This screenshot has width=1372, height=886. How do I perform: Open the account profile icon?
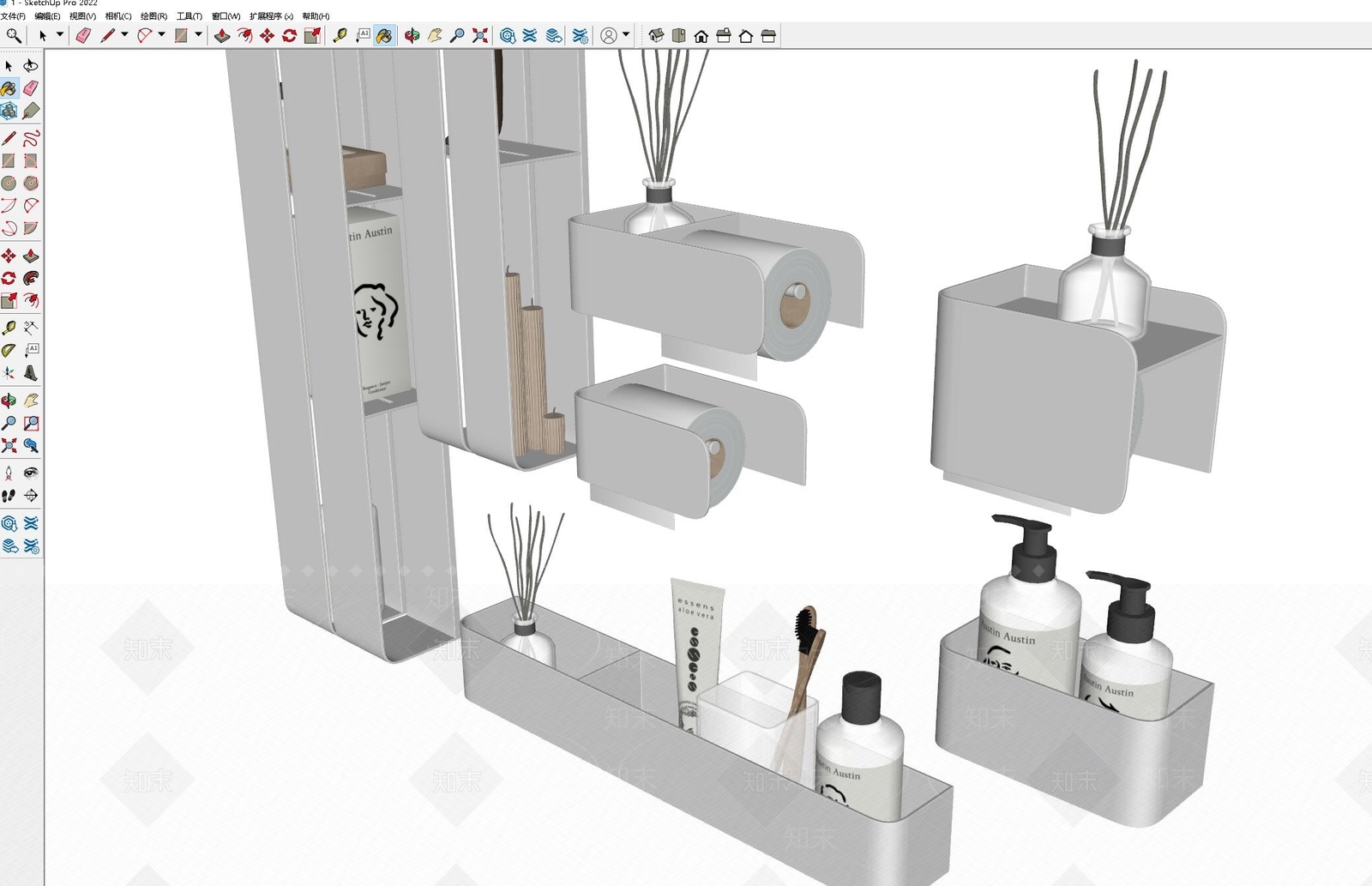(x=609, y=35)
